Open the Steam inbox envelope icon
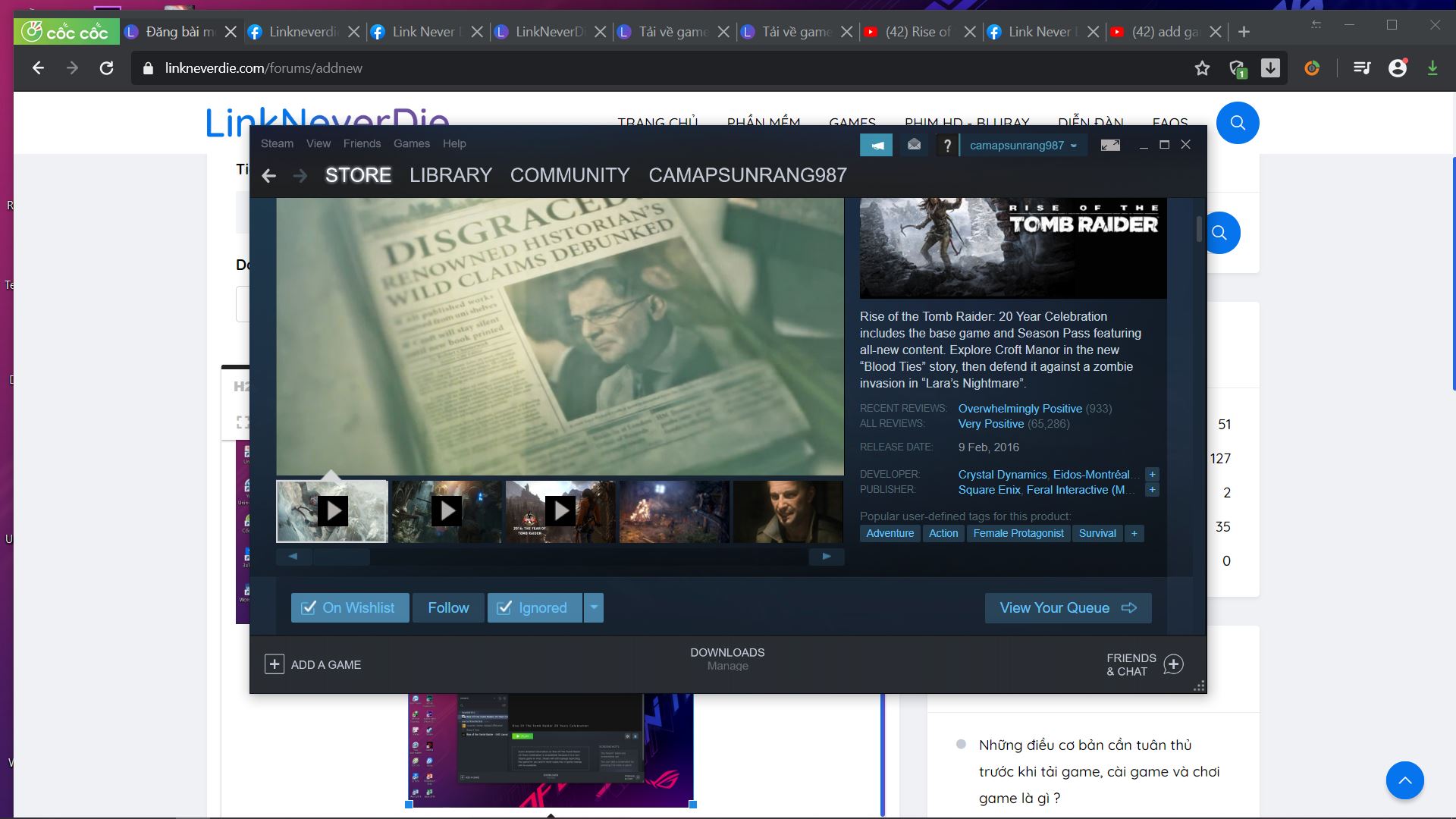 click(914, 145)
